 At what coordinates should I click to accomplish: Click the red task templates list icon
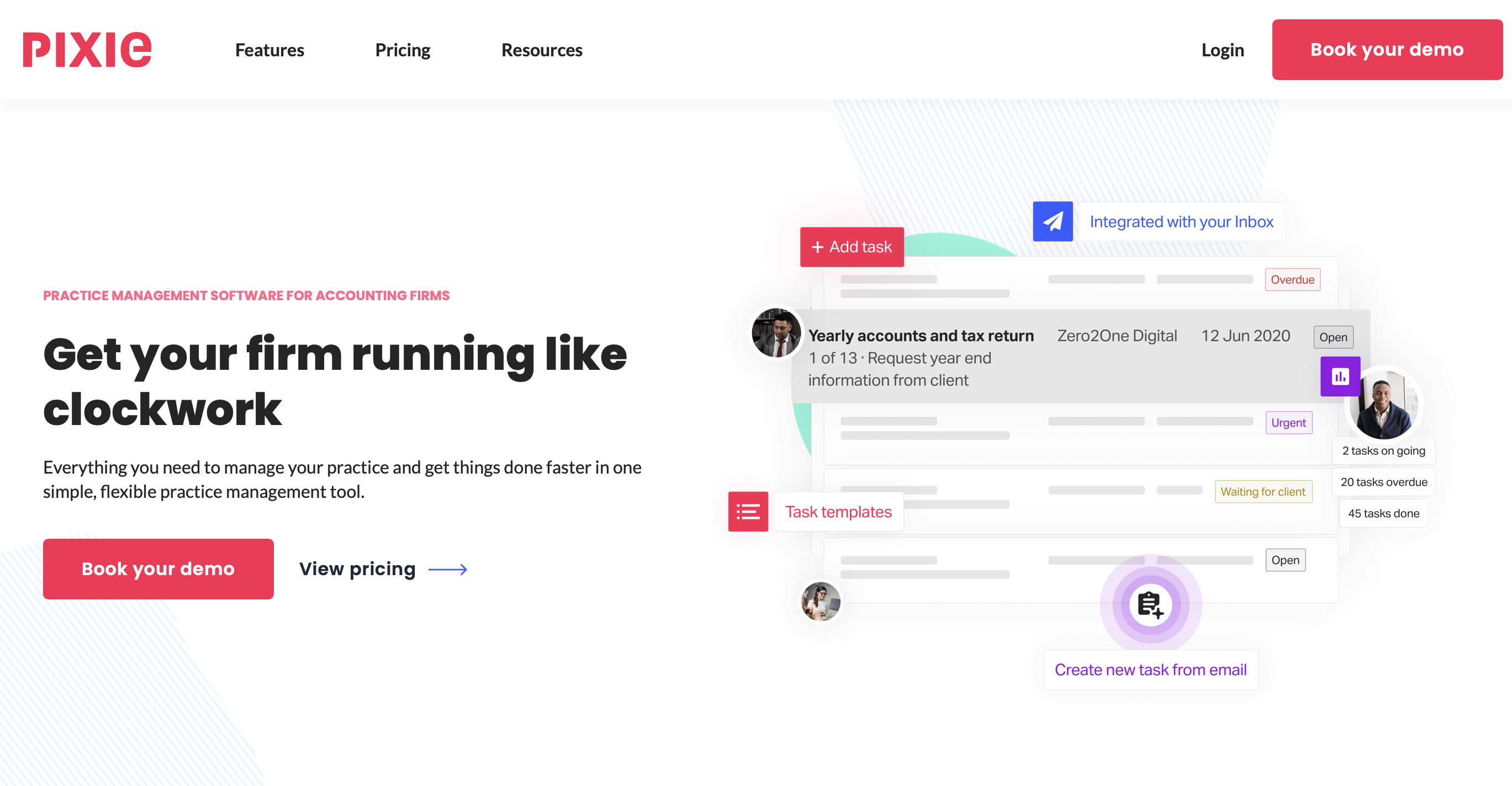(x=748, y=512)
